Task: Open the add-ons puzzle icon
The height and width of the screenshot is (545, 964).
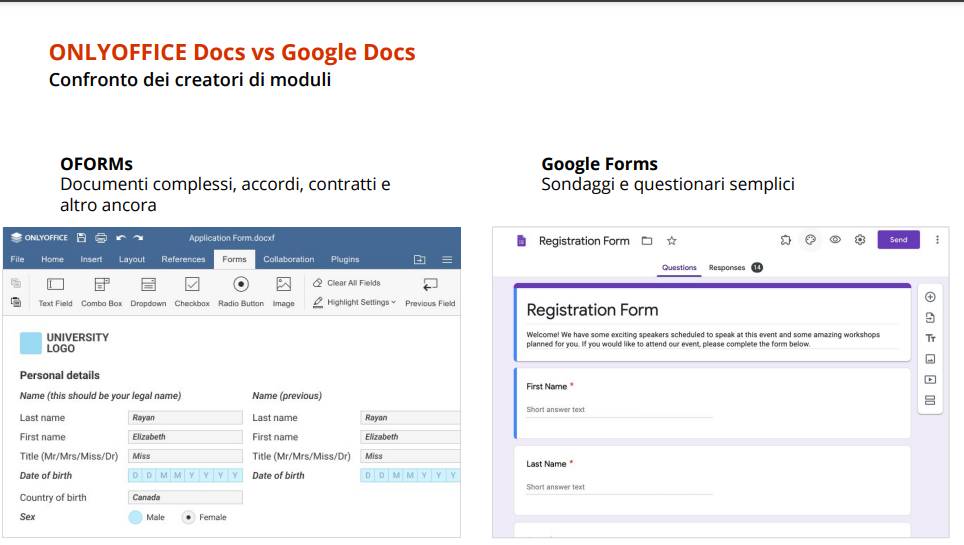Action: tap(786, 240)
